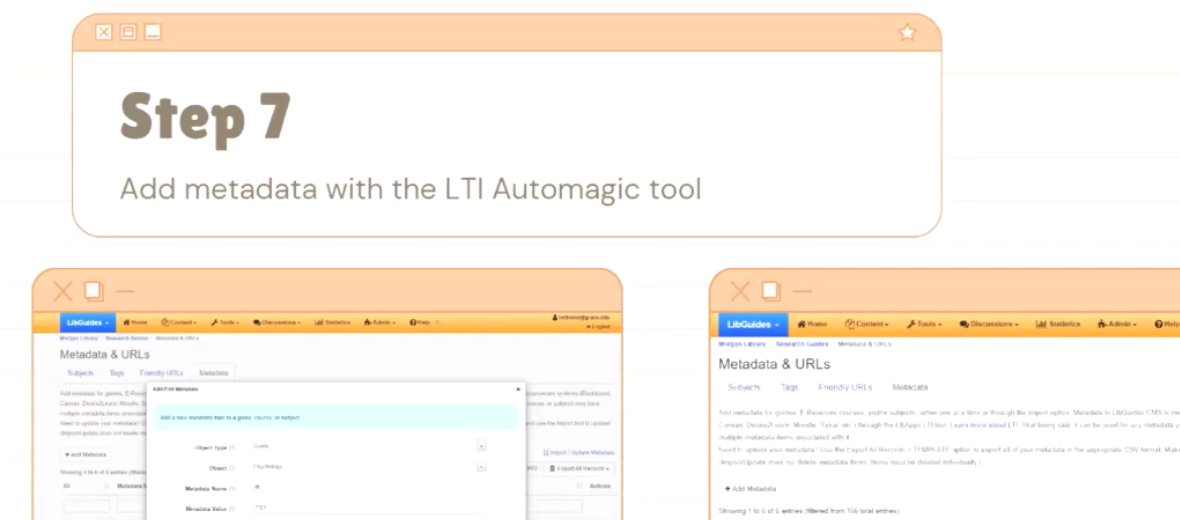The image size is (1180, 520).
Task: Select Friendly URLs tab in left window
Action: point(161,373)
